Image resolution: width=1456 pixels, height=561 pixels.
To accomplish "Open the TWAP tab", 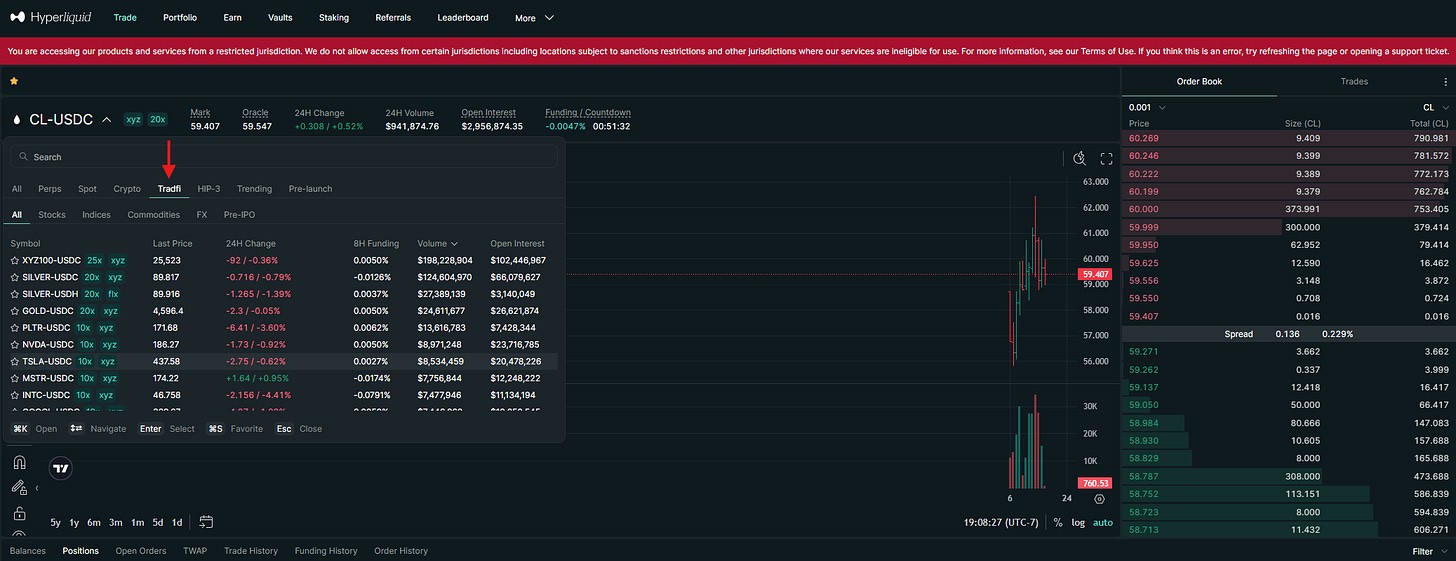I will click(195, 551).
